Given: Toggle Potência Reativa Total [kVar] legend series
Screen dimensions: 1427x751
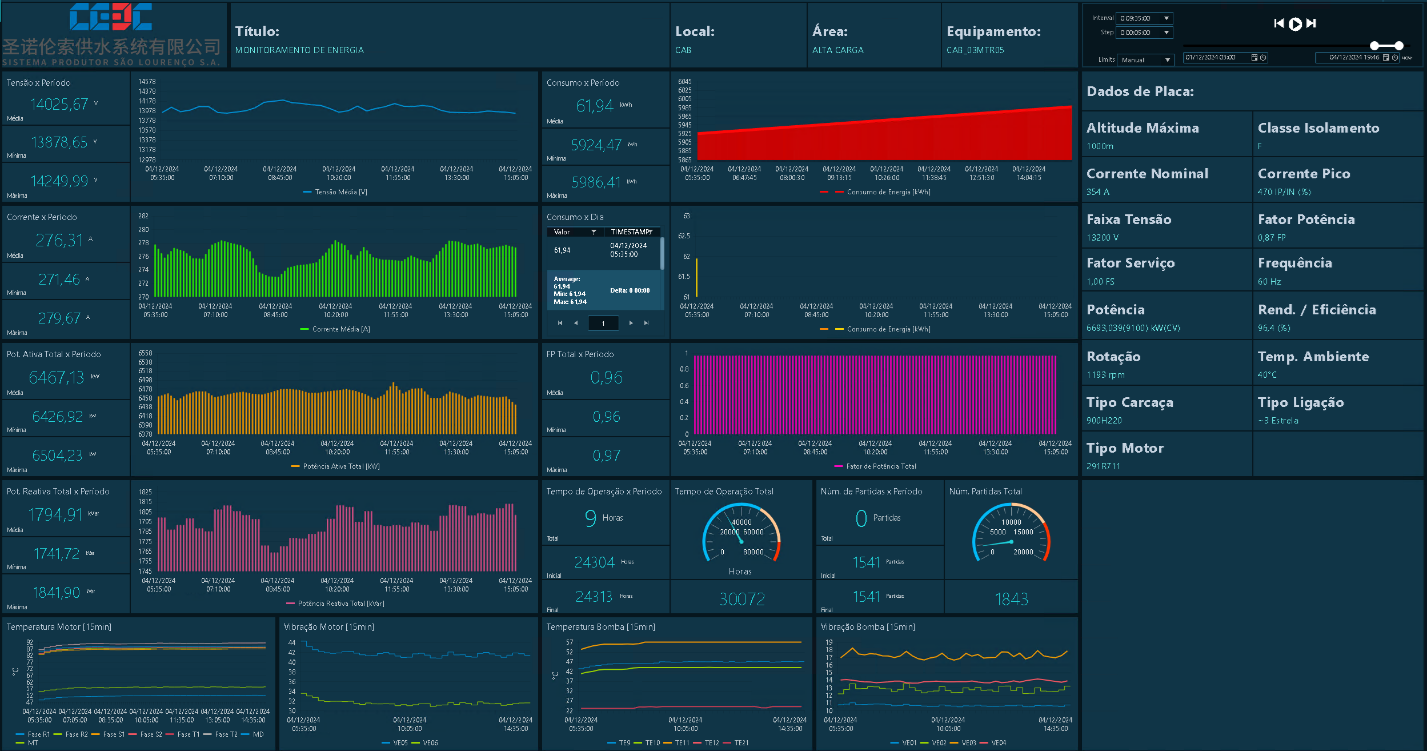Looking at the screenshot, I should (335, 604).
